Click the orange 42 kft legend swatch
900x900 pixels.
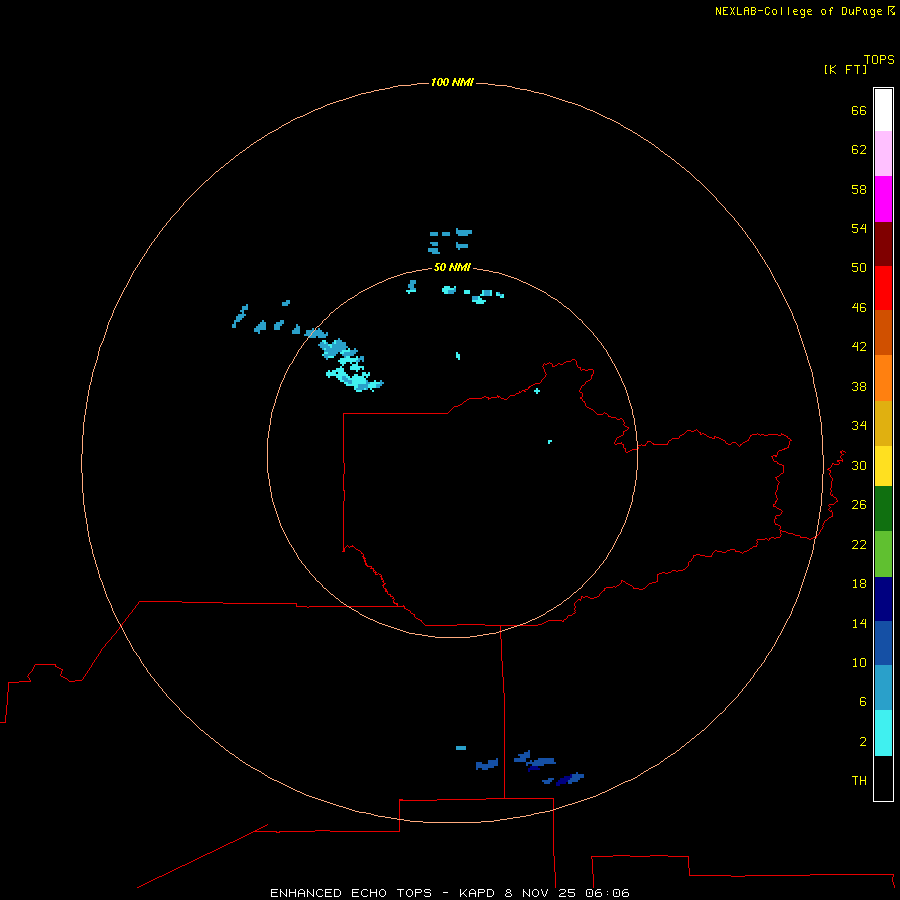pos(883,378)
